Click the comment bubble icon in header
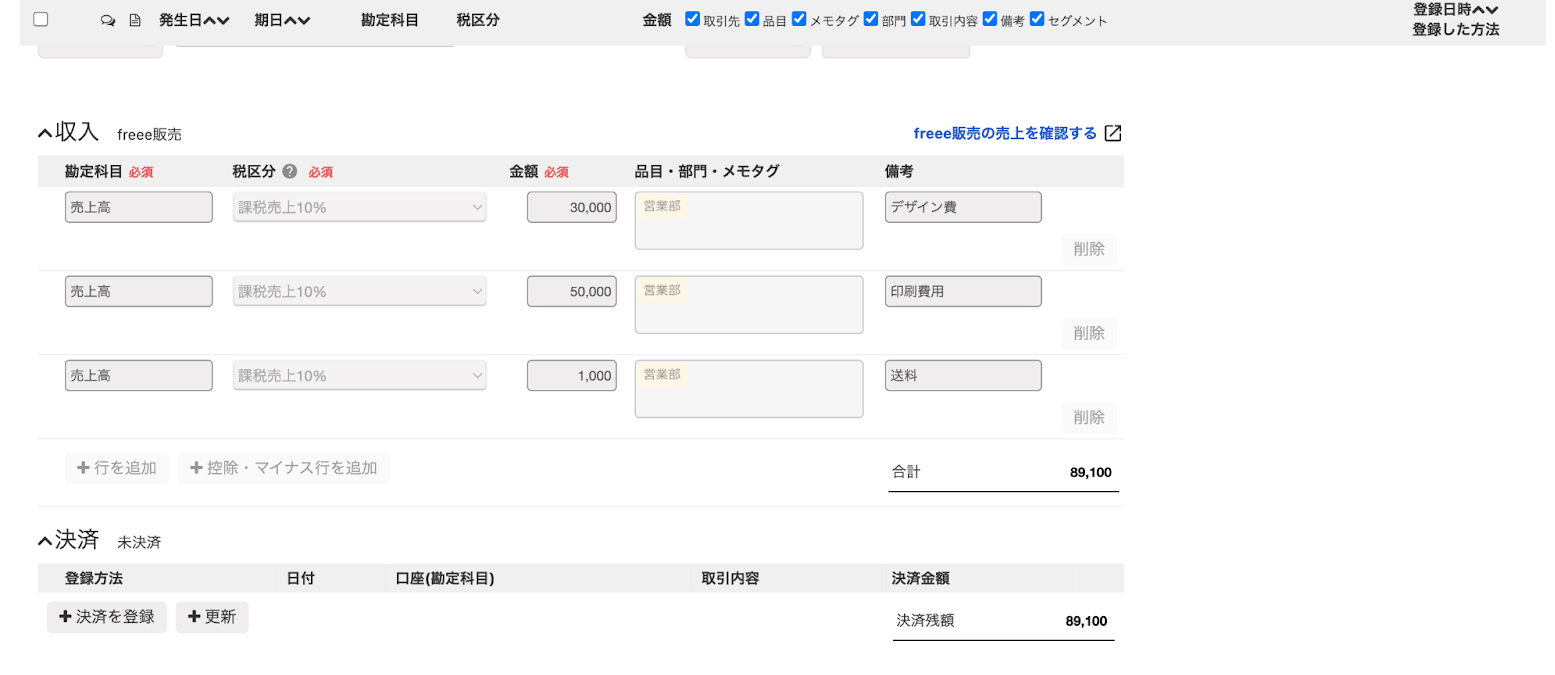This screenshot has height=675, width=1555. (x=108, y=20)
